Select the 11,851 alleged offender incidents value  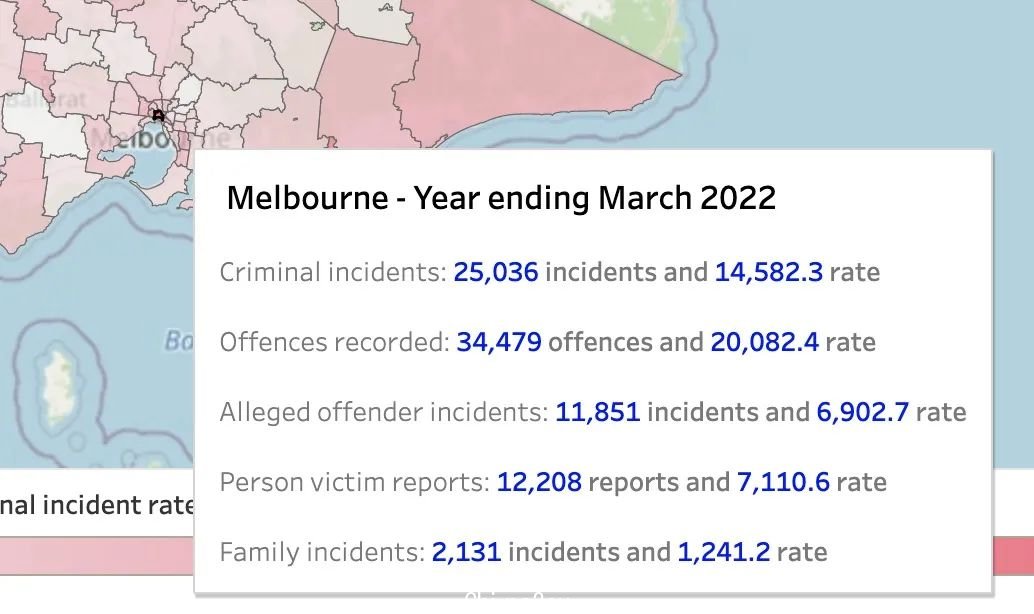[x=598, y=412]
